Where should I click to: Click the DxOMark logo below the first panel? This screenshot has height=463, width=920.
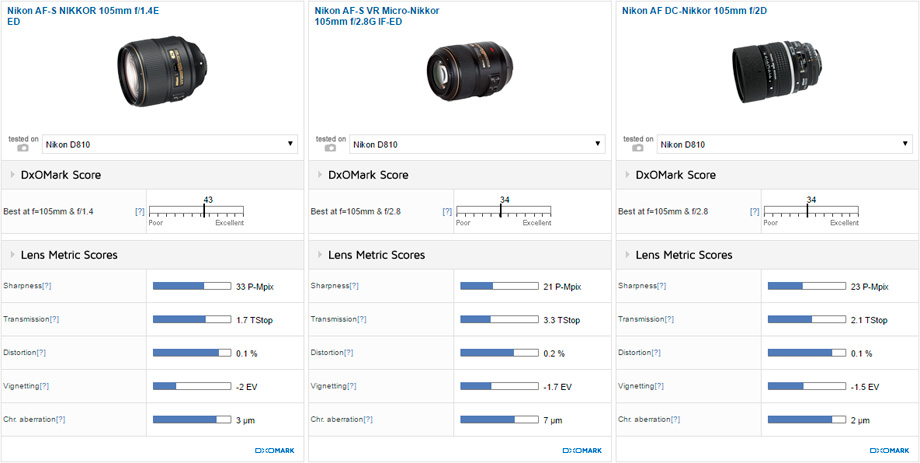click(x=274, y=451)
